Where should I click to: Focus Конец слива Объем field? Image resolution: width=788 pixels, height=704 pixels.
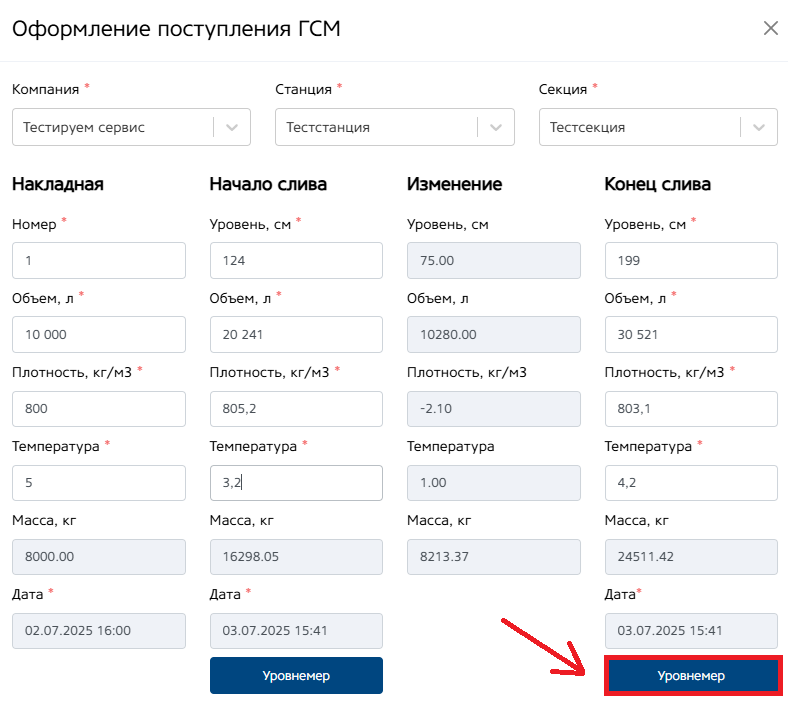point(691,334)
